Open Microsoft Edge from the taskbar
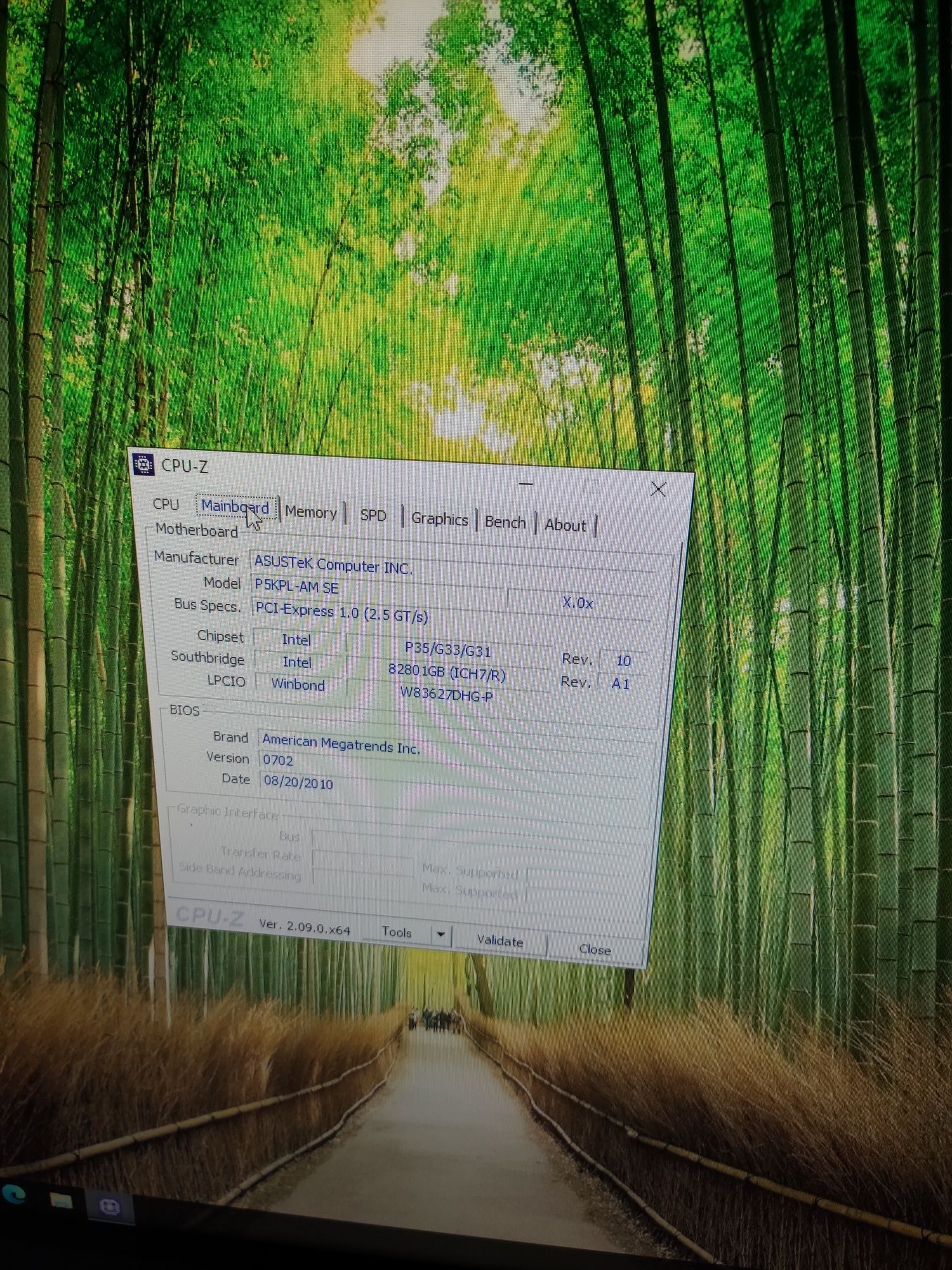This screenshot has height=1270, width=952. pos(13,1194)
